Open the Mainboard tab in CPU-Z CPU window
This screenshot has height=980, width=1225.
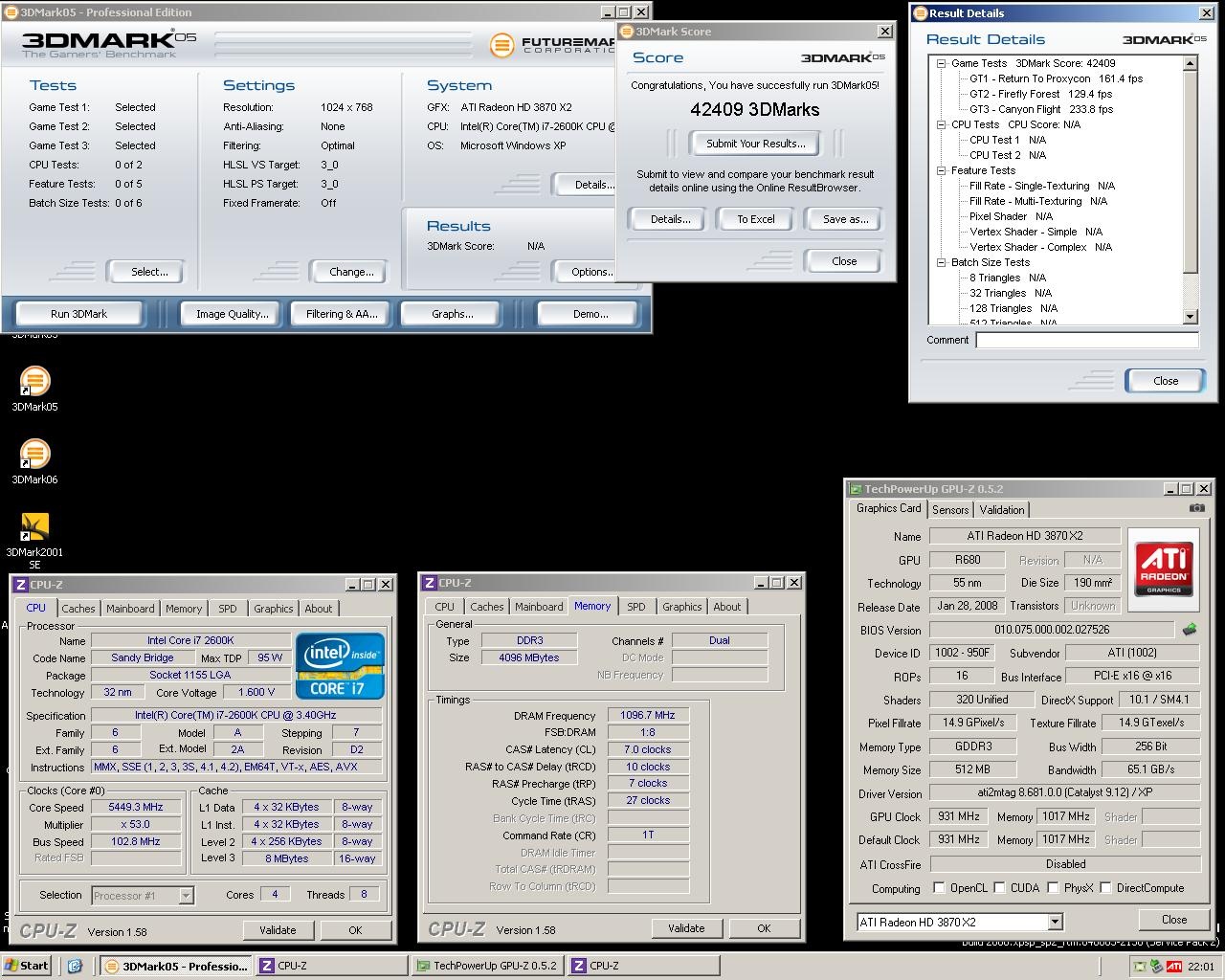coord(130,609)
